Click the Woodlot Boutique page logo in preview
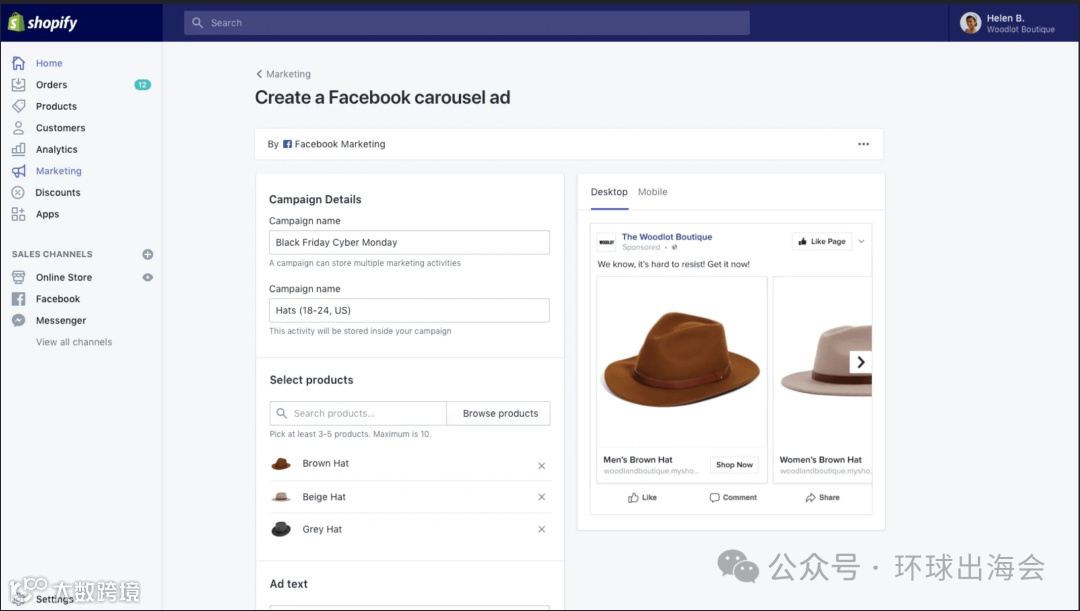 click(606, 242)
